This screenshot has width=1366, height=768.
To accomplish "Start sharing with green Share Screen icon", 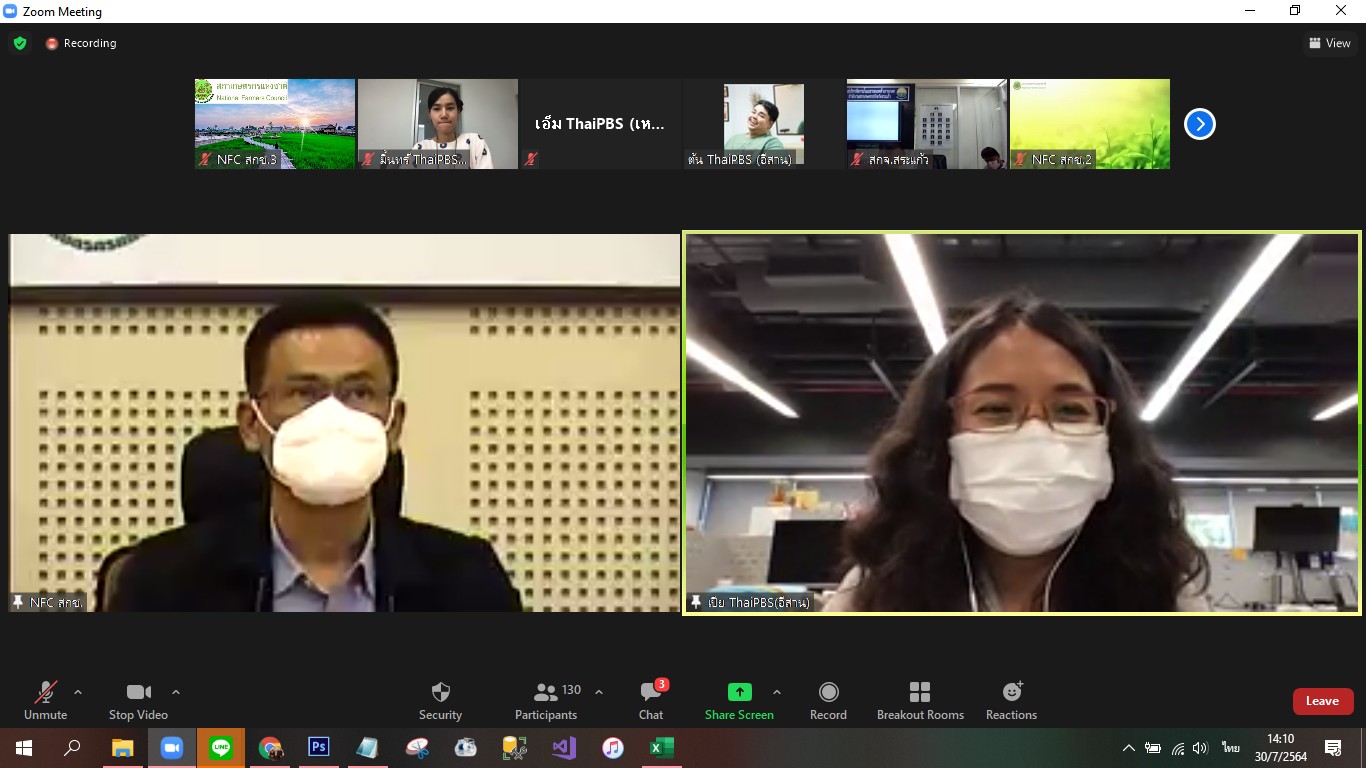I will coord(739,701).
